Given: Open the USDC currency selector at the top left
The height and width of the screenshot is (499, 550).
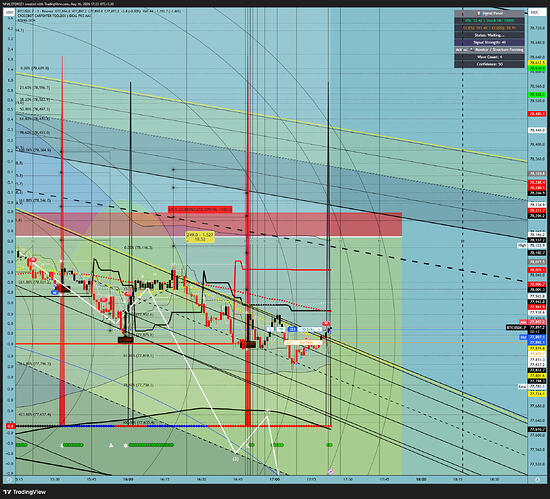Looking at the screenshot, I should [9, 12].
